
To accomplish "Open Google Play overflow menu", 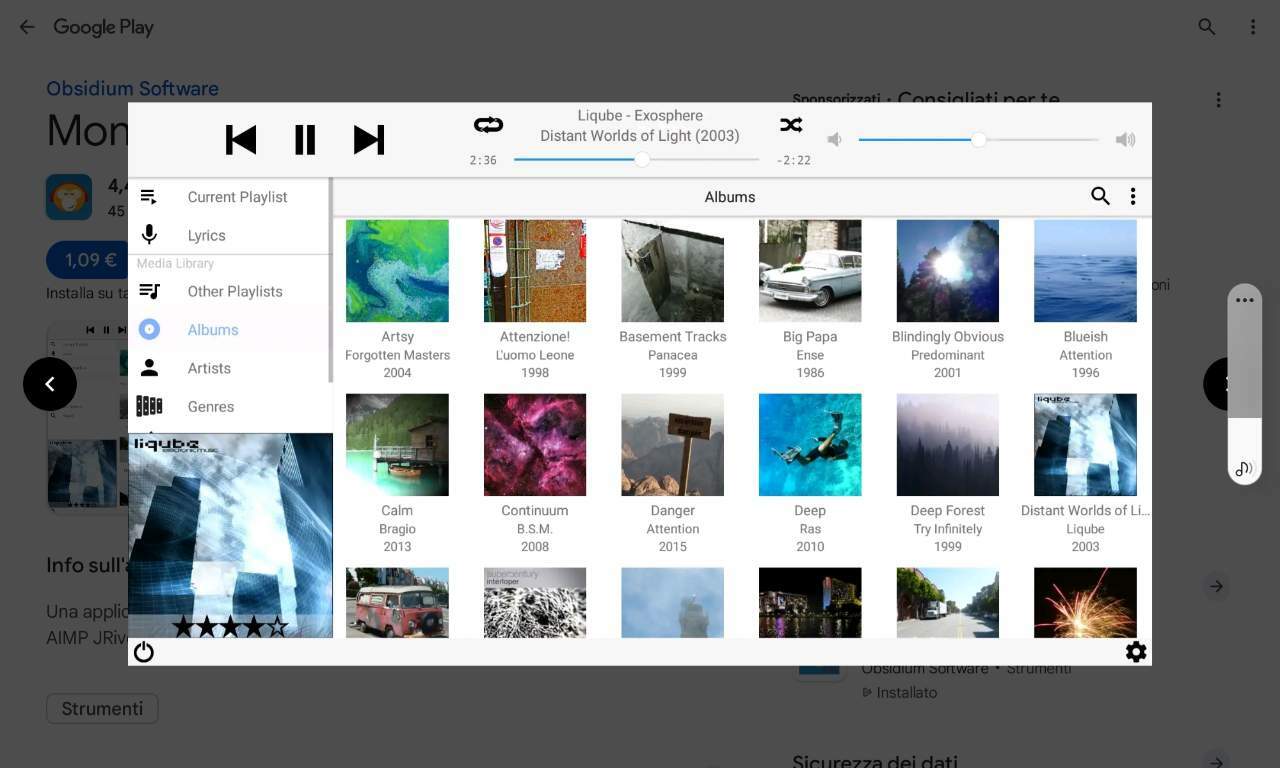I will [1253, 27].
